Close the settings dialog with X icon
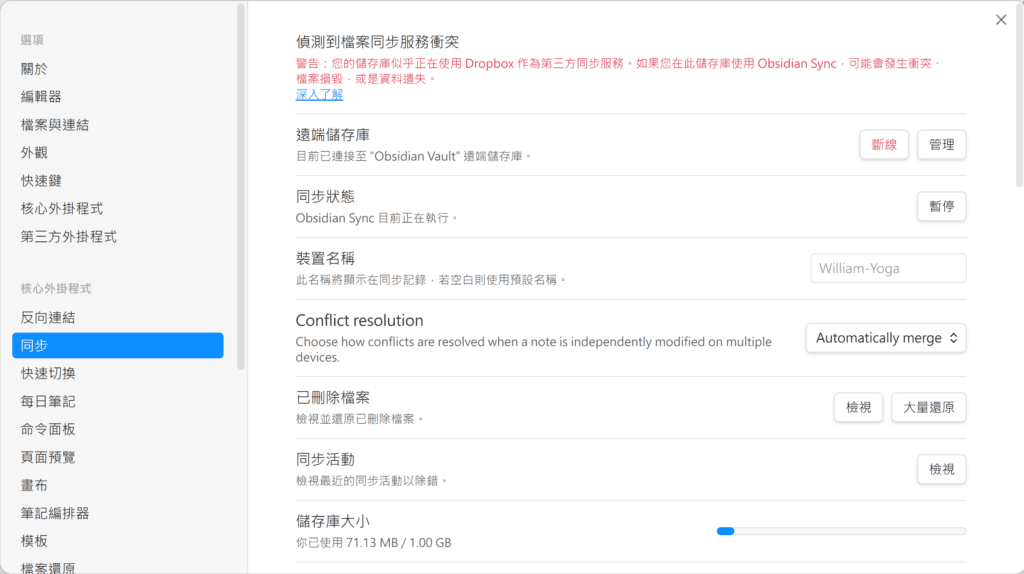 (x=1001, y=20)
